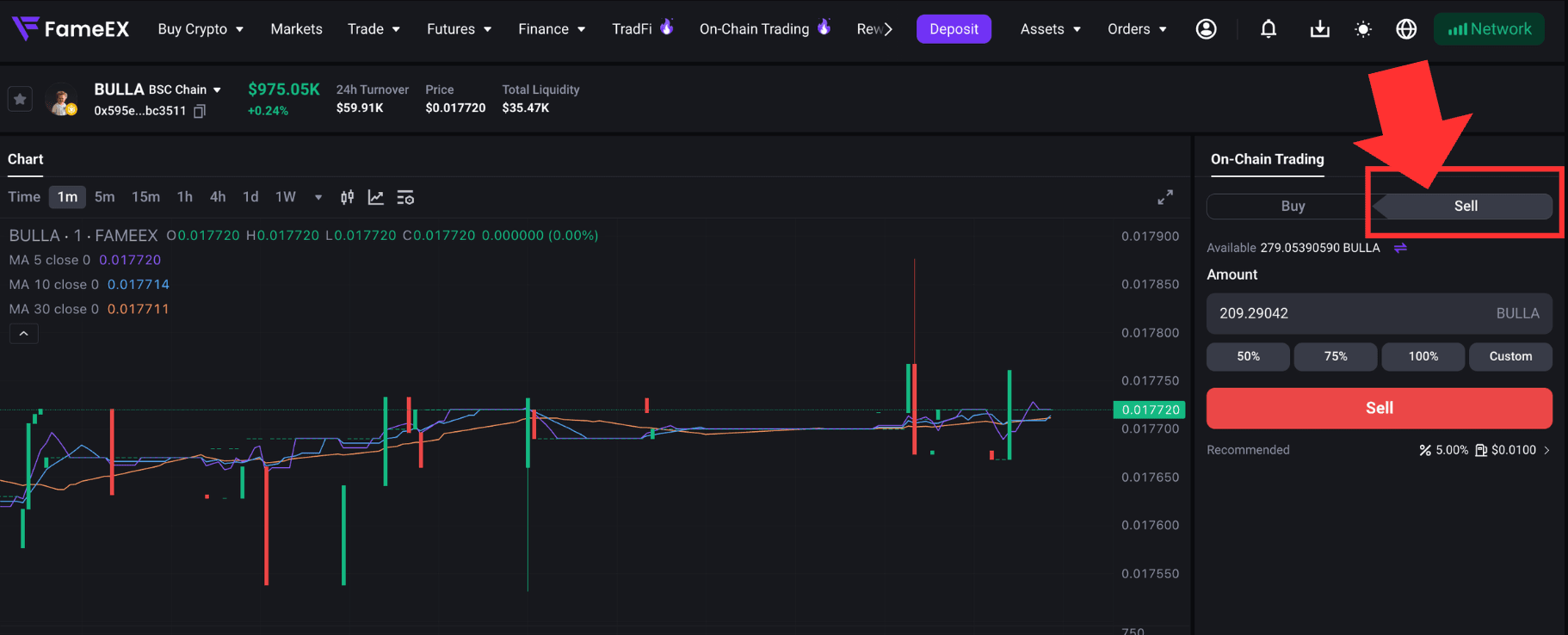Open the Finance dropdown menu
Screen dimensions: 1568x635
[552, 29]
